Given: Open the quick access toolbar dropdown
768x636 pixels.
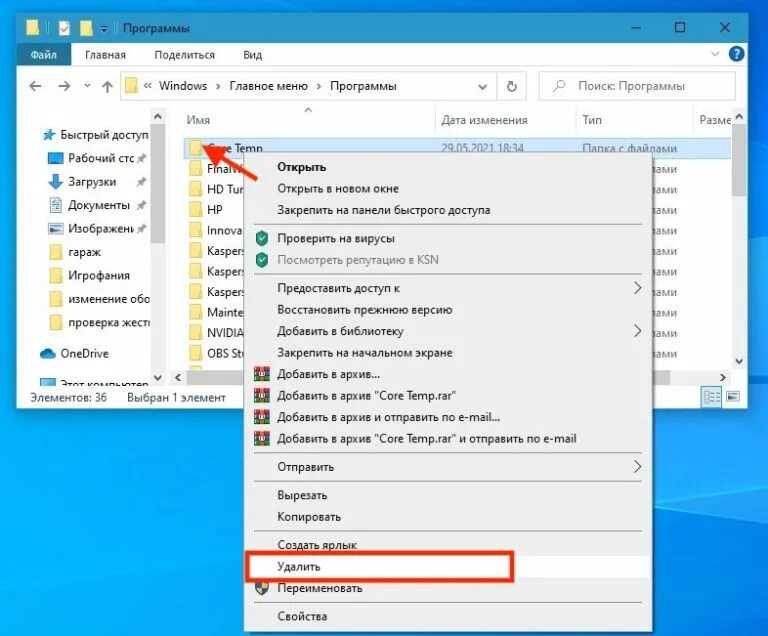Looking at the screenshot, I should point(104,29).
